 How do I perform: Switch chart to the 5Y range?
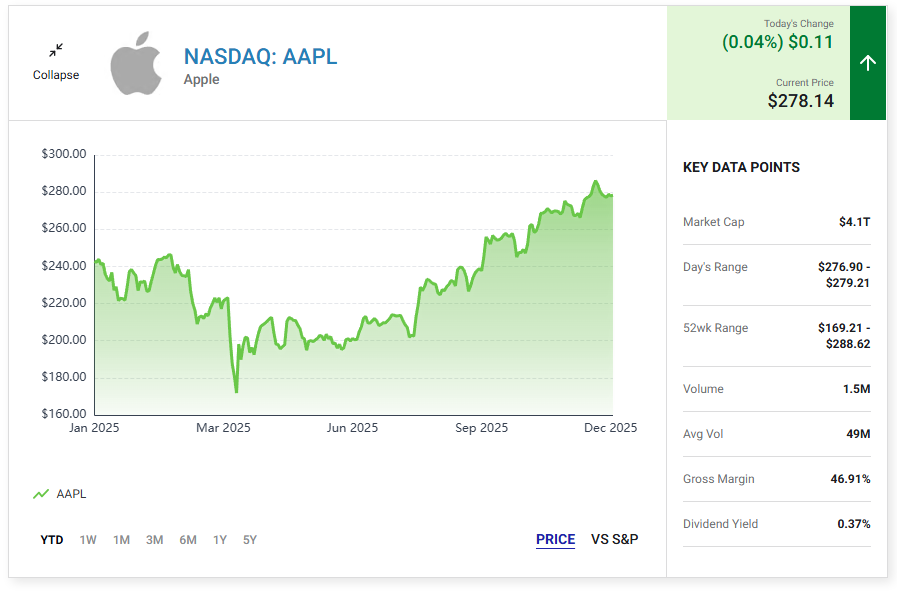point(249,540)
